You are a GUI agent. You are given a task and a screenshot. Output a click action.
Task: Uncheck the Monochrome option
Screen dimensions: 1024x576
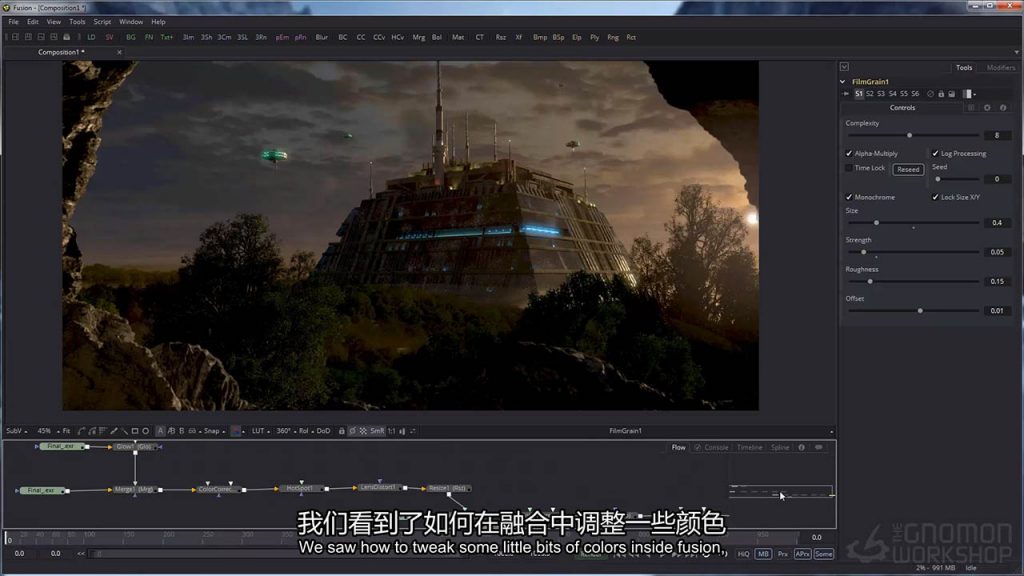tap(850, 197)
